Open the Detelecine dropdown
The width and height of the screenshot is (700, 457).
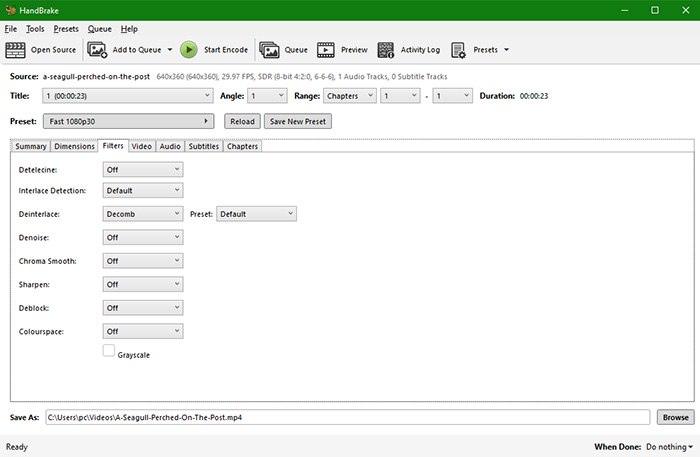coord(143,170)
